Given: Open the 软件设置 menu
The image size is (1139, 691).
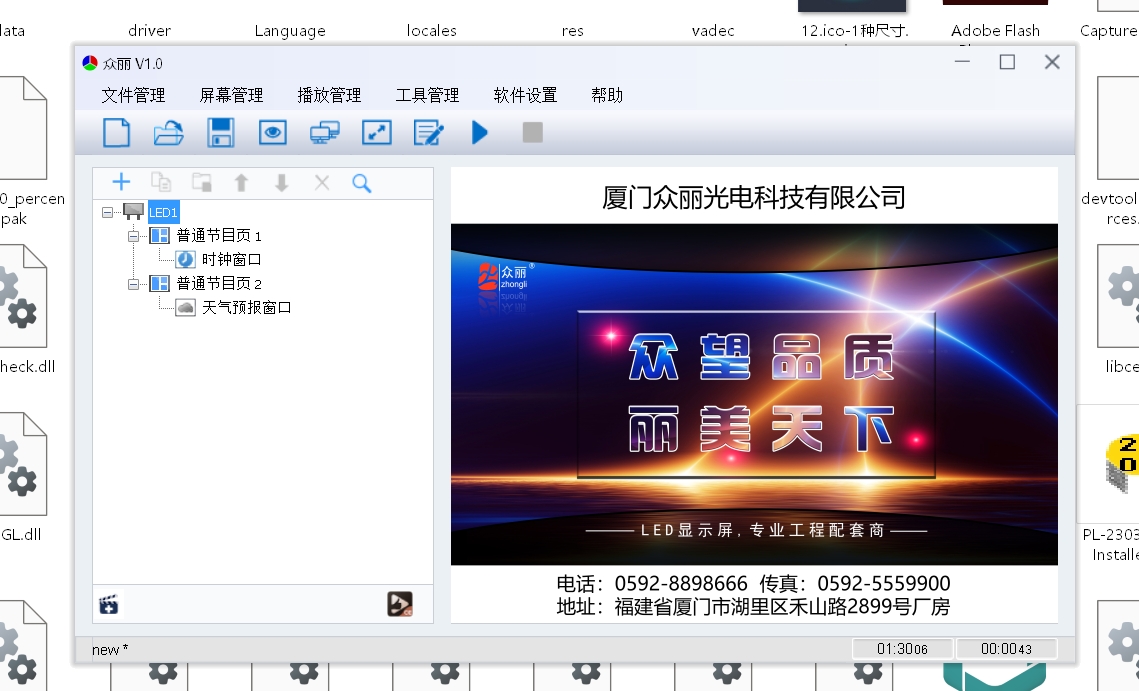Looking at the screenshot, I should tap(526, 95).
